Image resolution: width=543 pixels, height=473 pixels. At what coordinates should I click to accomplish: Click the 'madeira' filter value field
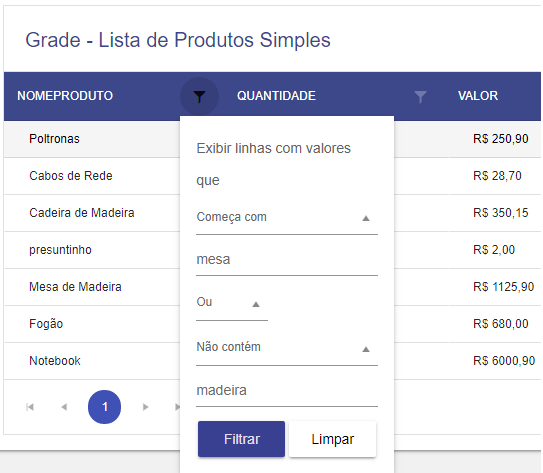287,391
